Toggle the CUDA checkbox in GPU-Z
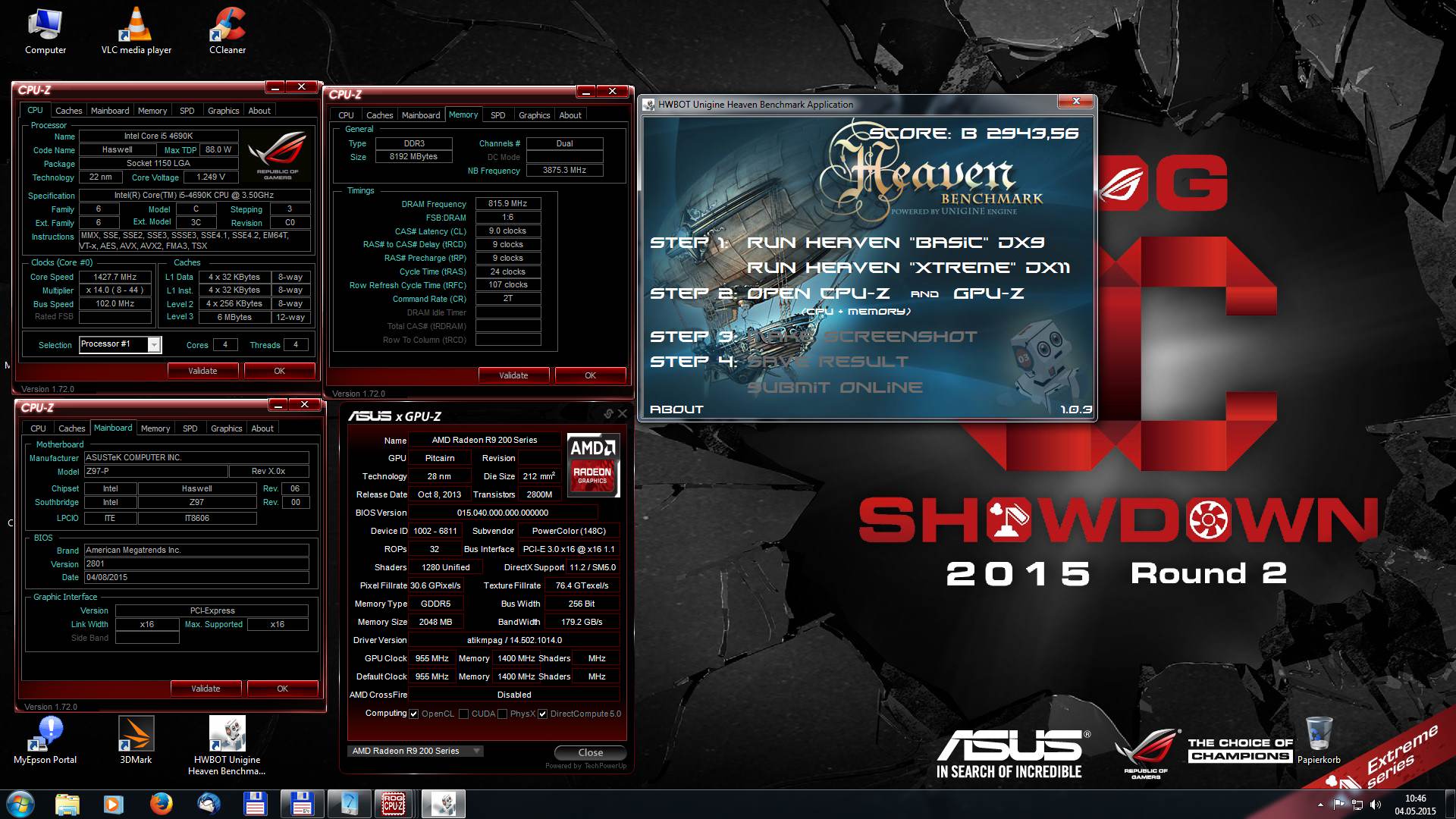 tap(463, 714)
